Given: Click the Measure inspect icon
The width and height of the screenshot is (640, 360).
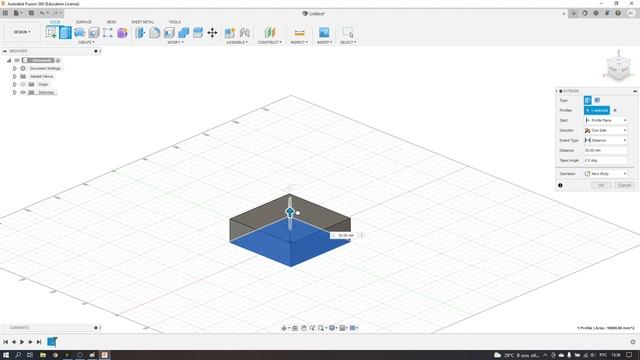Looking at the screenshot, I should [x=299, y=32].
